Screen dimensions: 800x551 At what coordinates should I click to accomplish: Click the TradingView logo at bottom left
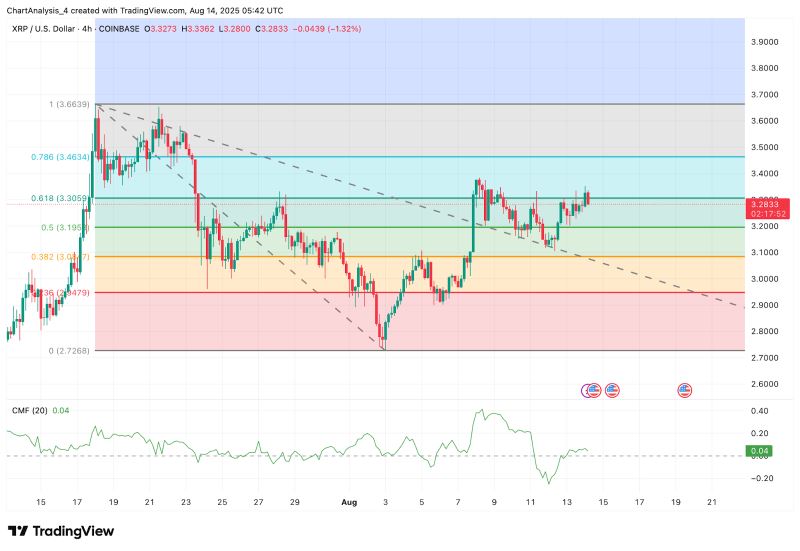pos(60,531)
